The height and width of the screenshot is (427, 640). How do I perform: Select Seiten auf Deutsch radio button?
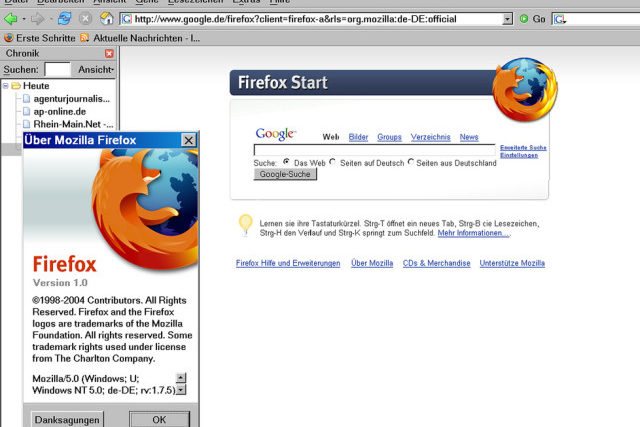tap(333, 162)
